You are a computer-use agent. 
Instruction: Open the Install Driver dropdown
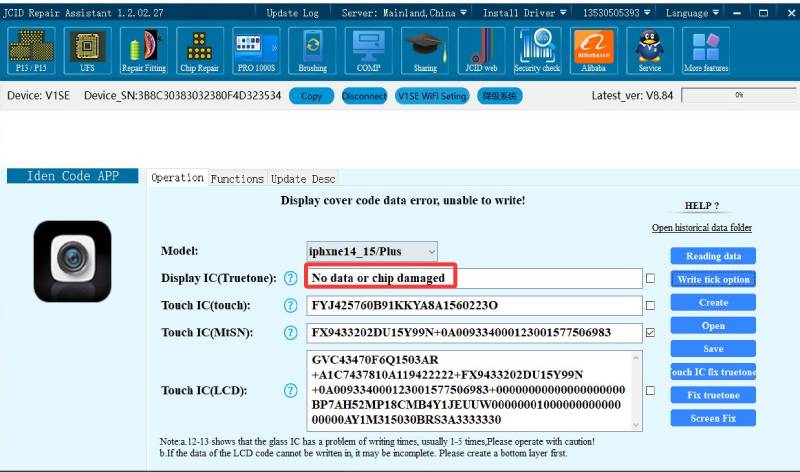pyautogui.click(x=524, y=13)
